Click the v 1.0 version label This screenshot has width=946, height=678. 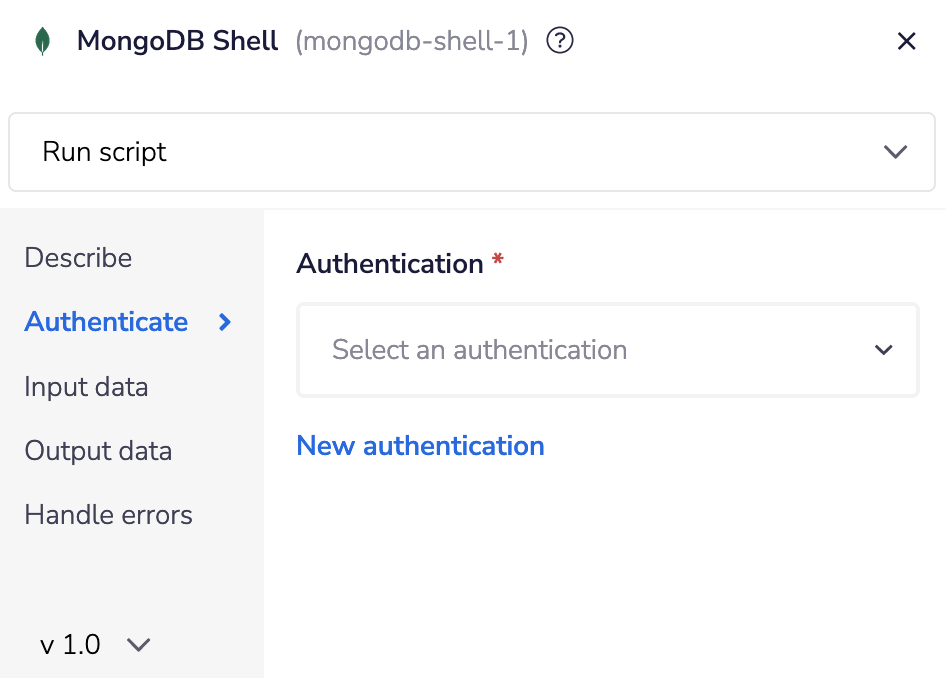point(69,645)
